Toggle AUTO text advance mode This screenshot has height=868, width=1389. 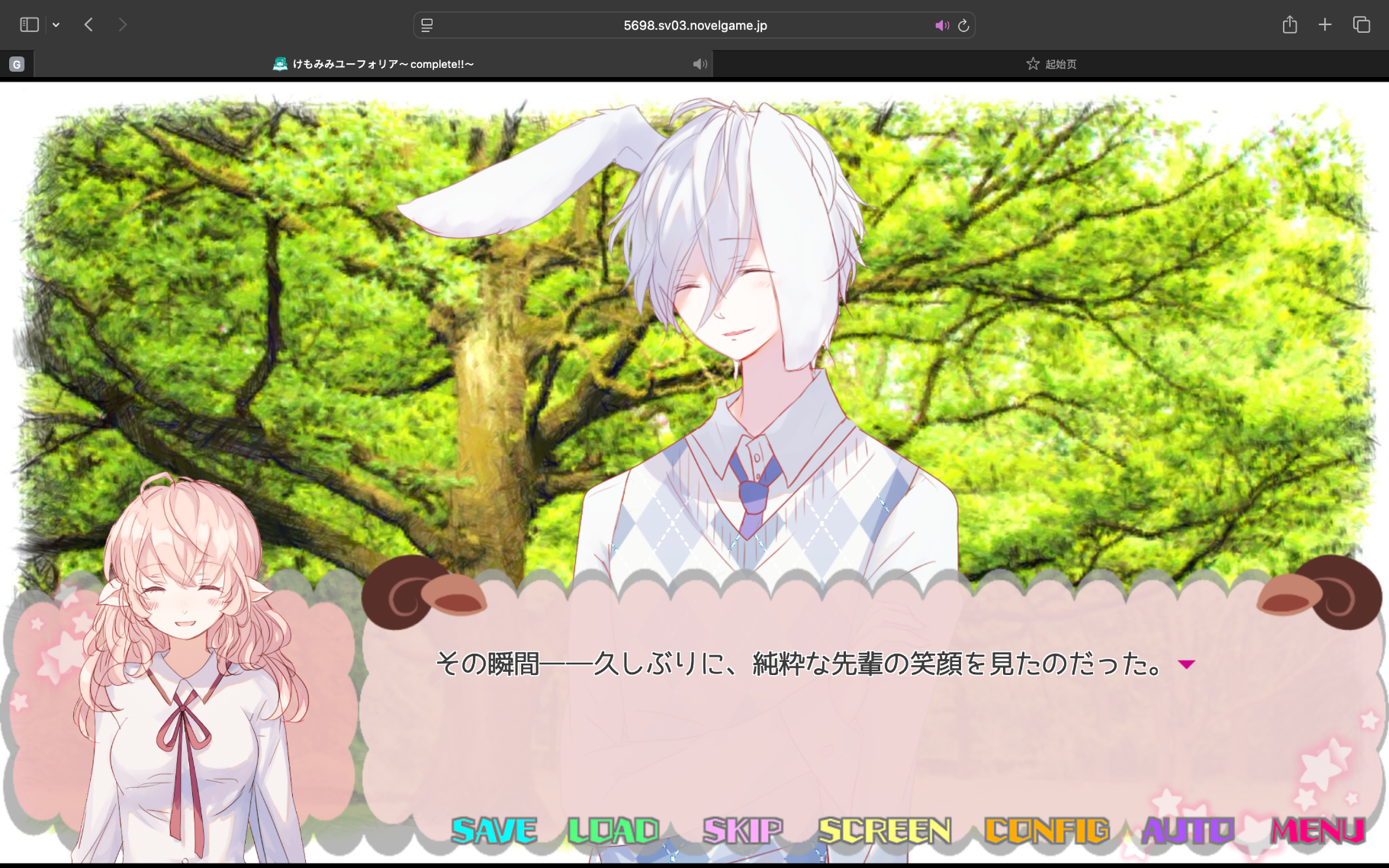pyautogui.click(x=1187, y=830)
